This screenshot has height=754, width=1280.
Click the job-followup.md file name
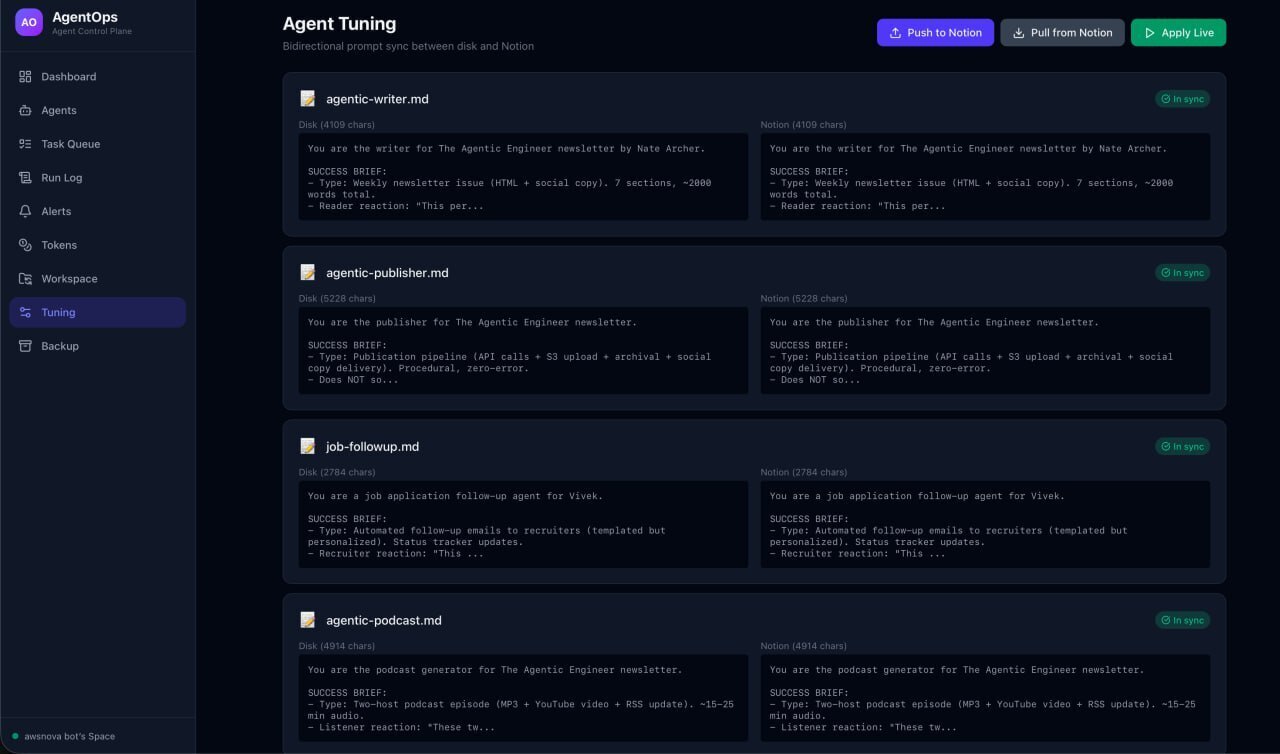372,447
